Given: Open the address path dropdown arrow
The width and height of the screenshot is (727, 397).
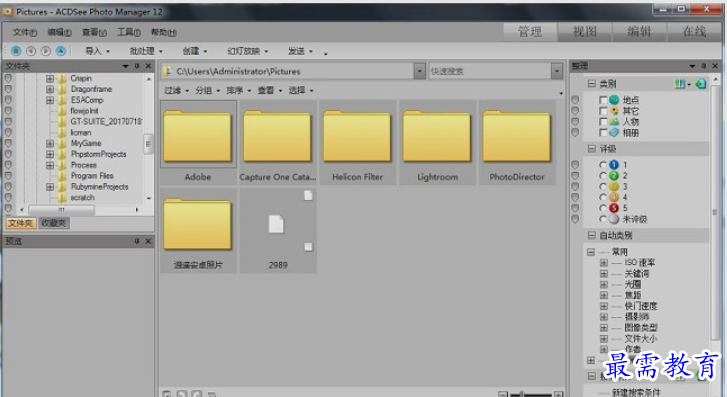Looking at the screenshot, I should (419, 71).
